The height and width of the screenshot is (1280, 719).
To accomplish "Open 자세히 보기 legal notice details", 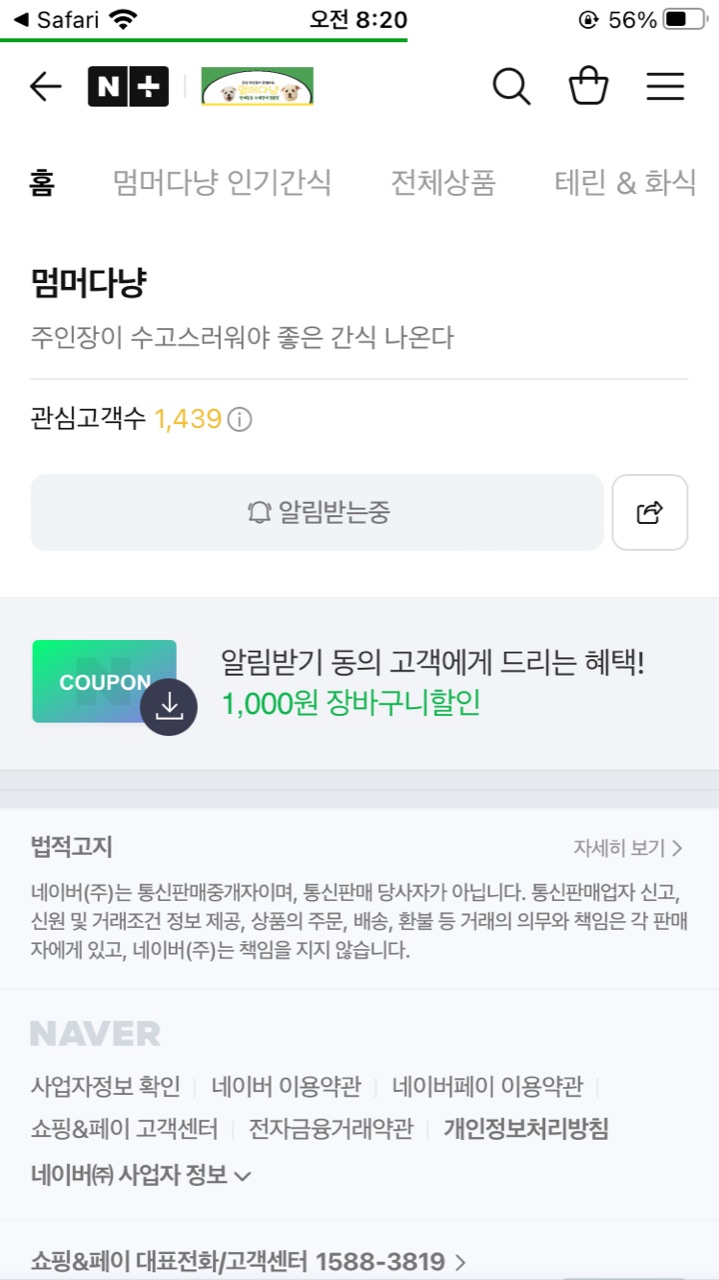I will click(x=628, y=848).
